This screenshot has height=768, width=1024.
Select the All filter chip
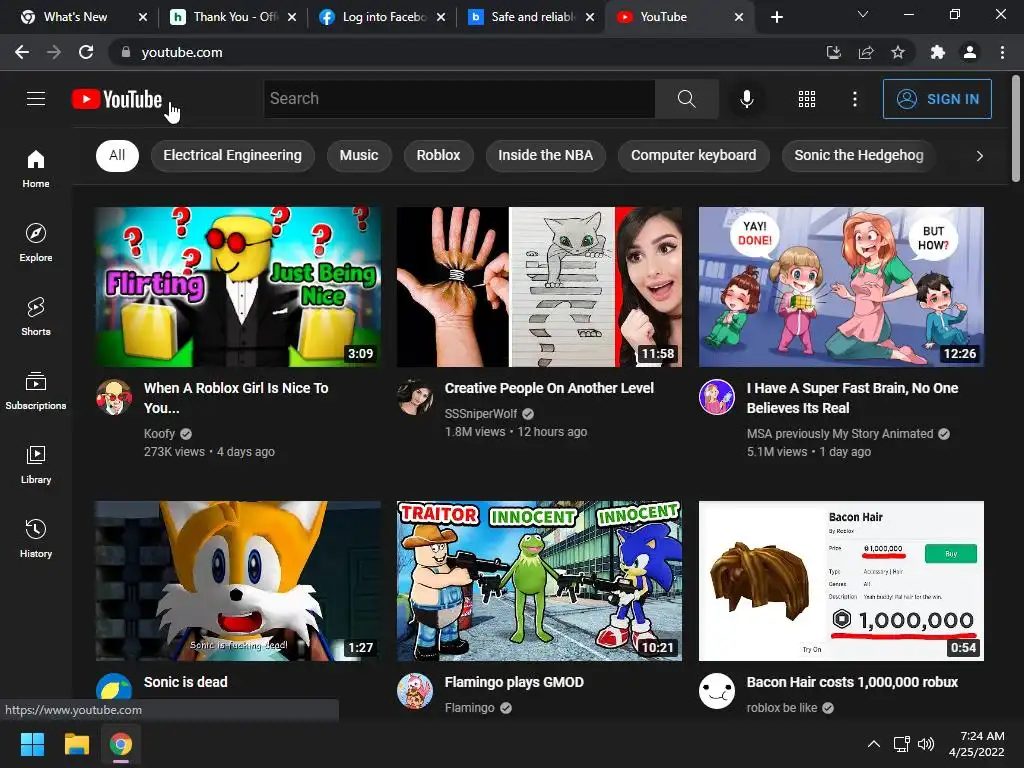(117, 155)
